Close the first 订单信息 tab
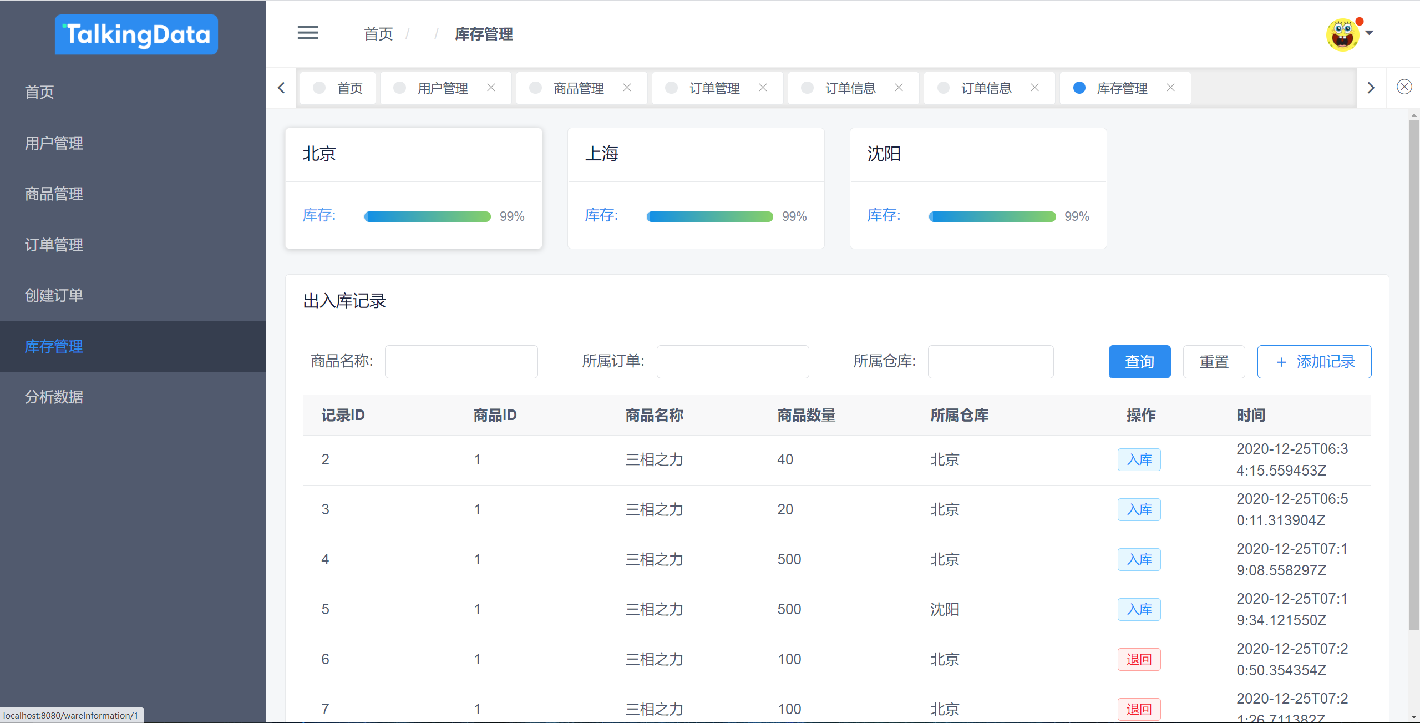 (x=899, y=87)
